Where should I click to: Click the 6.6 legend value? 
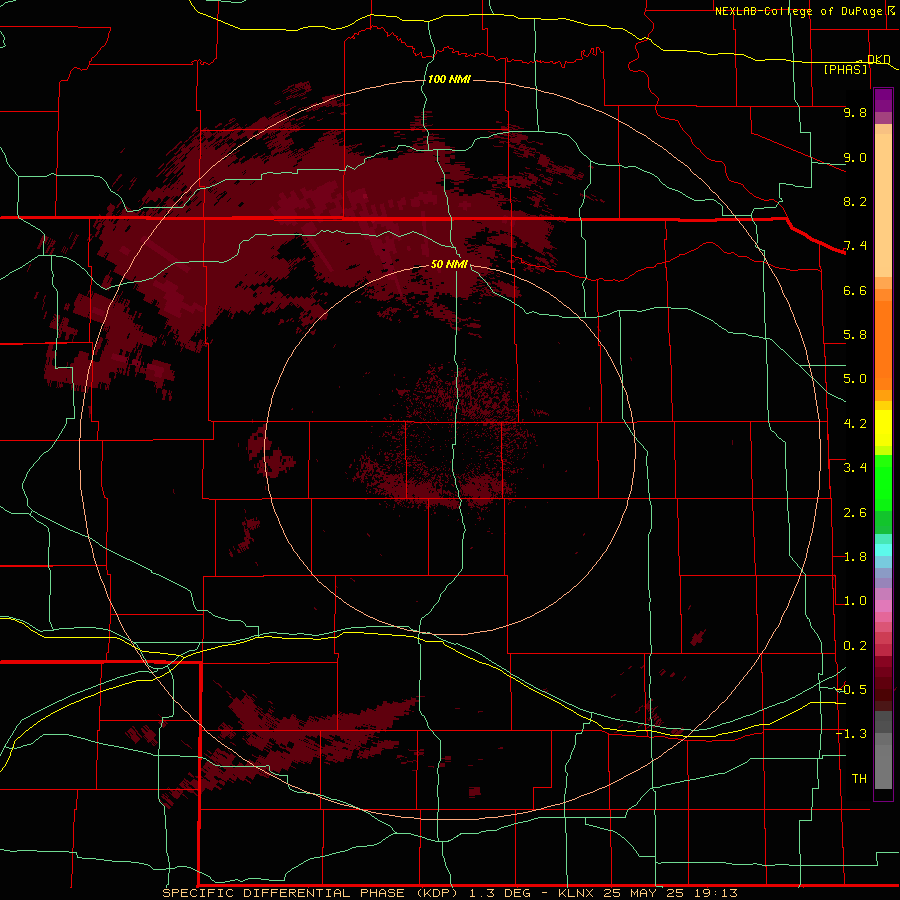855,290
